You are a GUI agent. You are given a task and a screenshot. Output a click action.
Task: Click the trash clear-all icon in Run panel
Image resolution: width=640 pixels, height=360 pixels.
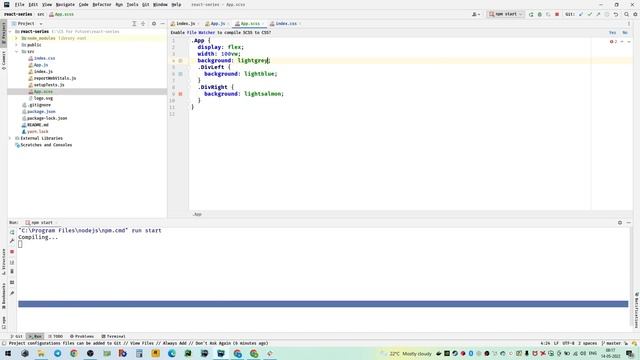[12, 271]
